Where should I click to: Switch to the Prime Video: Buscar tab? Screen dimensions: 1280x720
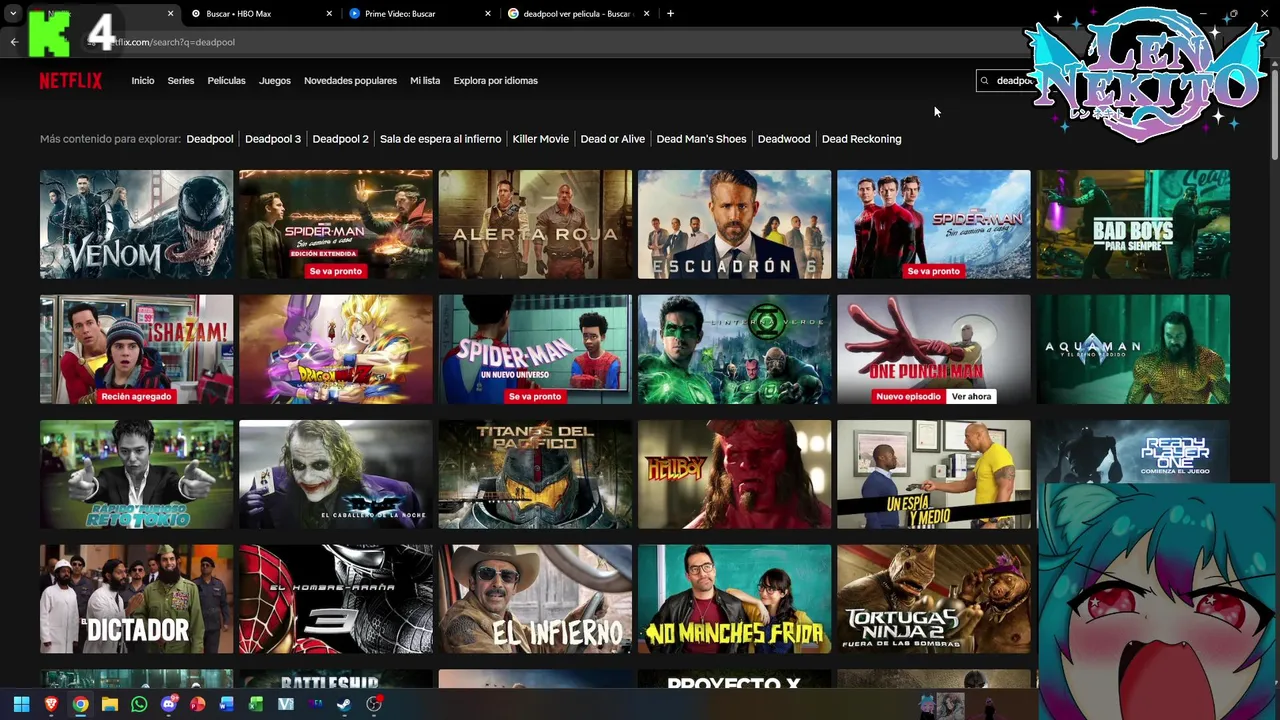point(420,14)
